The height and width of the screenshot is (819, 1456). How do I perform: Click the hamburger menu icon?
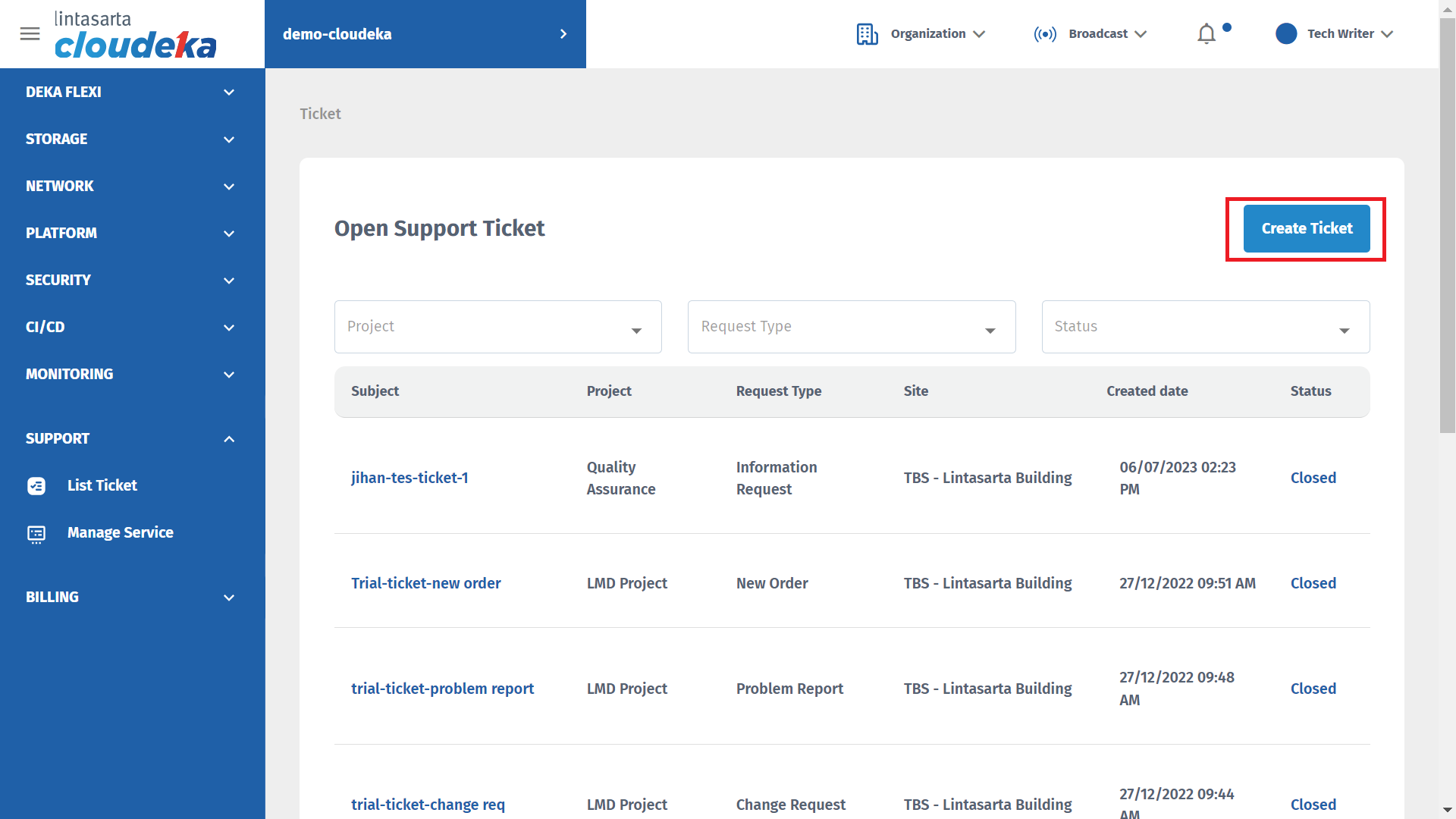[x=30, y=34]
